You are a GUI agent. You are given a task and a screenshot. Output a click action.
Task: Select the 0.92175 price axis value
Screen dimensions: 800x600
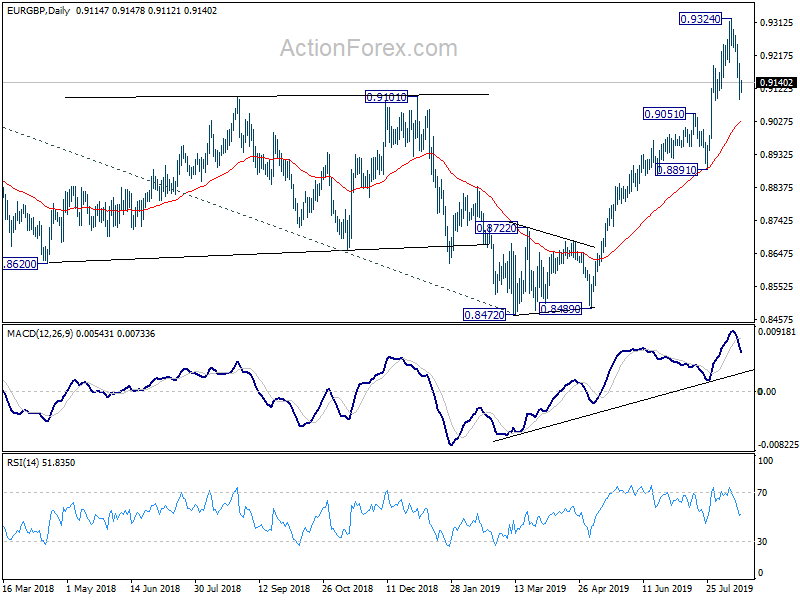[777, 56]
